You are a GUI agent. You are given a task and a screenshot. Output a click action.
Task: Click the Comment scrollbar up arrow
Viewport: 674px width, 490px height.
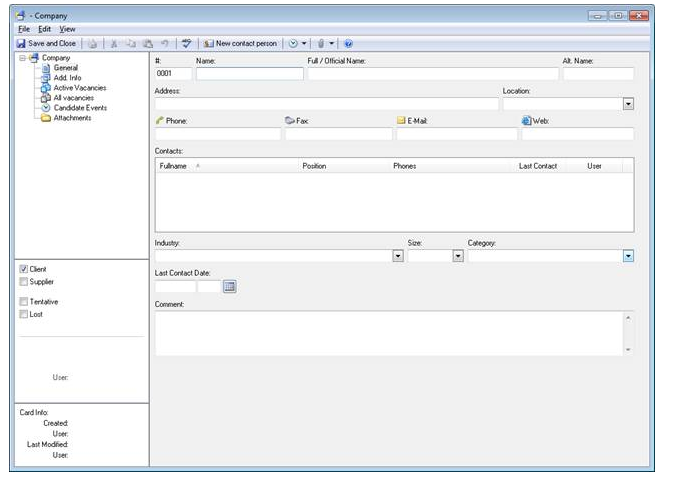tap(628, 318)
